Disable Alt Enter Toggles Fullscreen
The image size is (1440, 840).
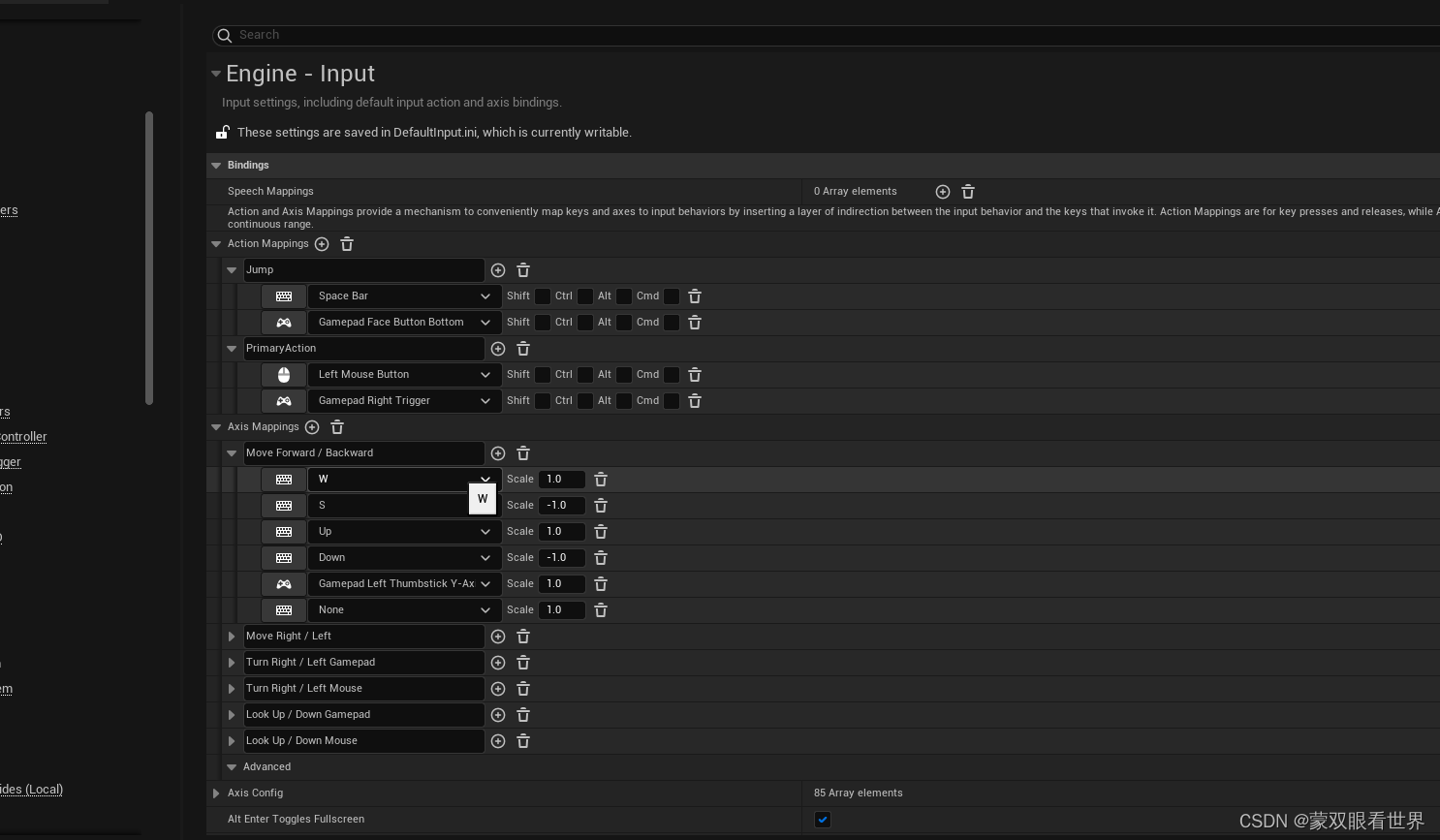tap(822, 820)
